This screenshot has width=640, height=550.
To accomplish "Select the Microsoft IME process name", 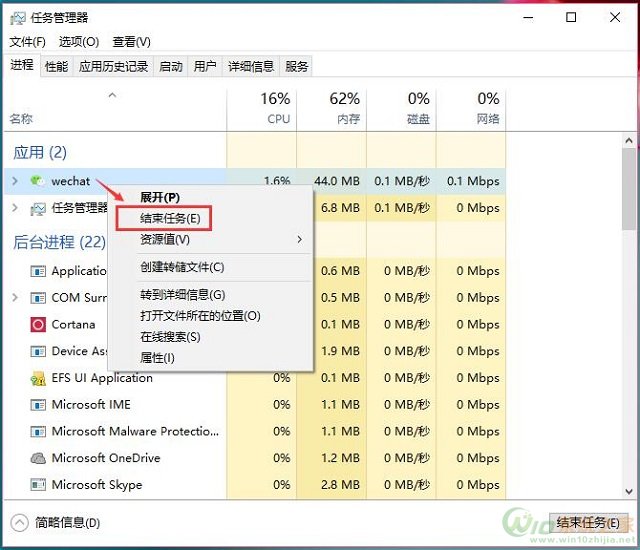I will click(x=91, y=404).
